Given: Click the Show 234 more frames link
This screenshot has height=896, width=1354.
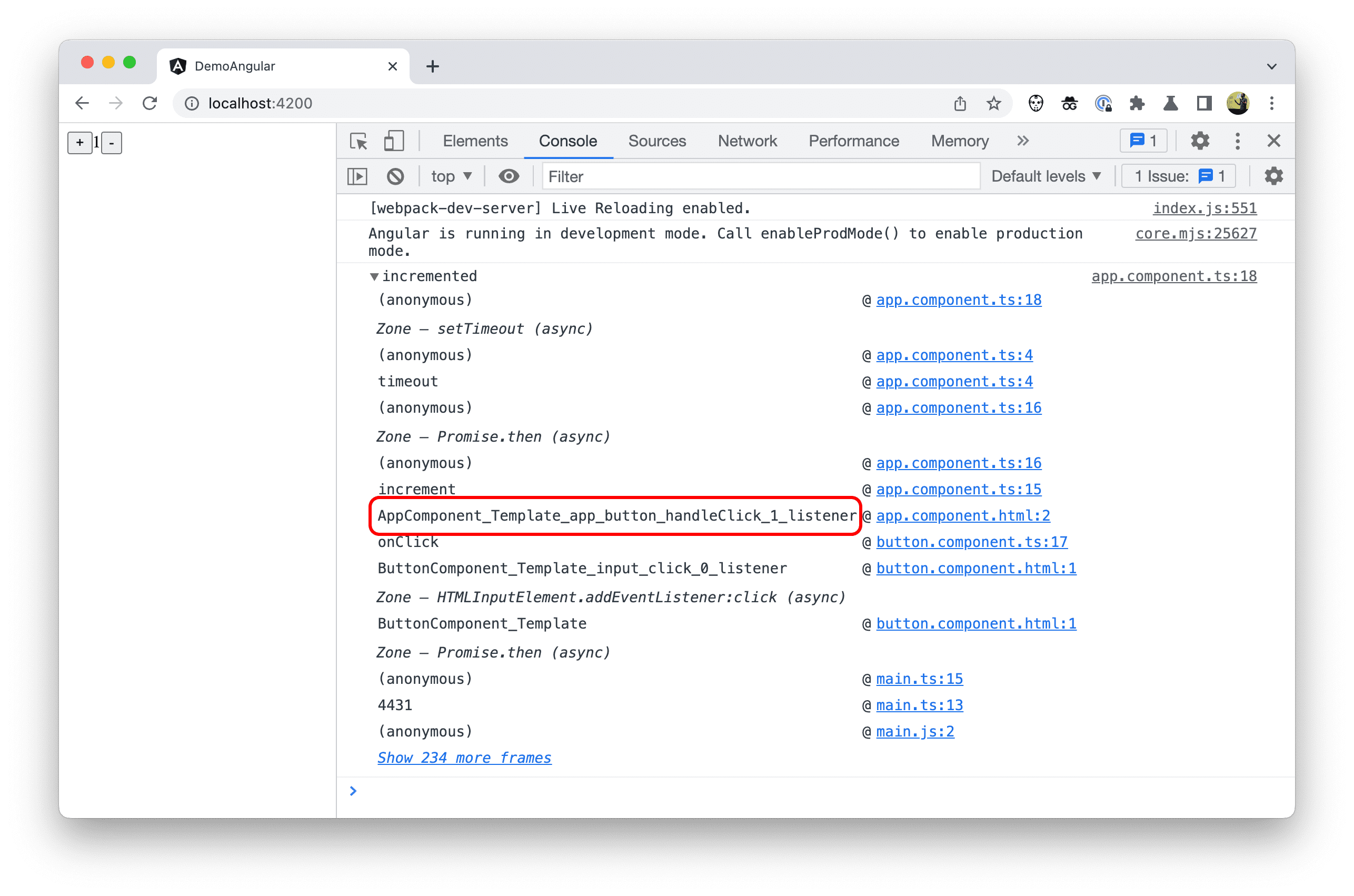Looking at the screenshot, I should click(x=463, y=757).
